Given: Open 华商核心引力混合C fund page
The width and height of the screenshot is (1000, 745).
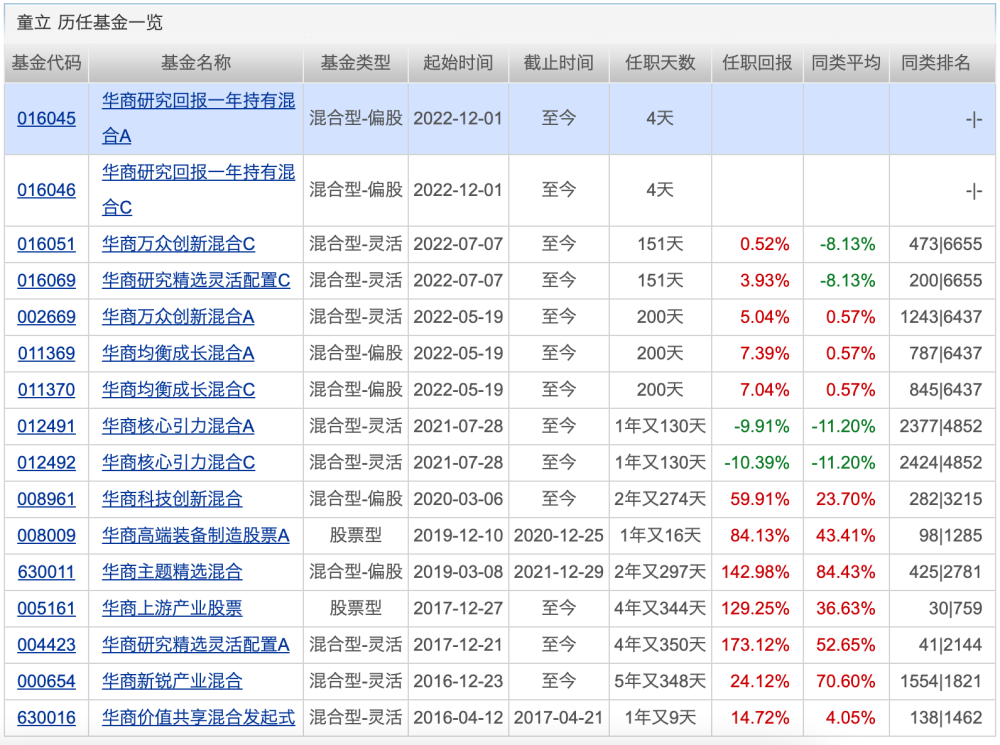Looking at the screenshot, I should [179, 462].
